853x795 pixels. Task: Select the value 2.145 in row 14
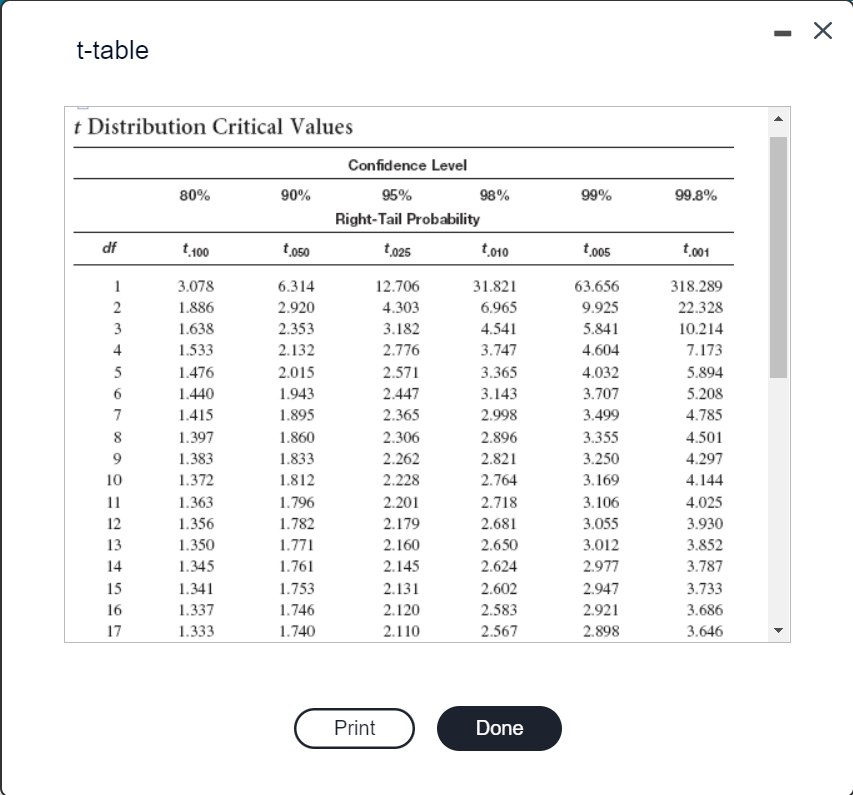tap(401, 566)
